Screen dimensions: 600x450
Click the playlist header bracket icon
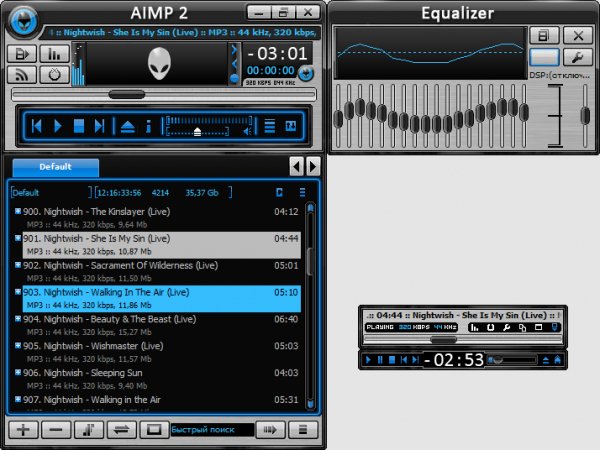click(x=279, y=192)
